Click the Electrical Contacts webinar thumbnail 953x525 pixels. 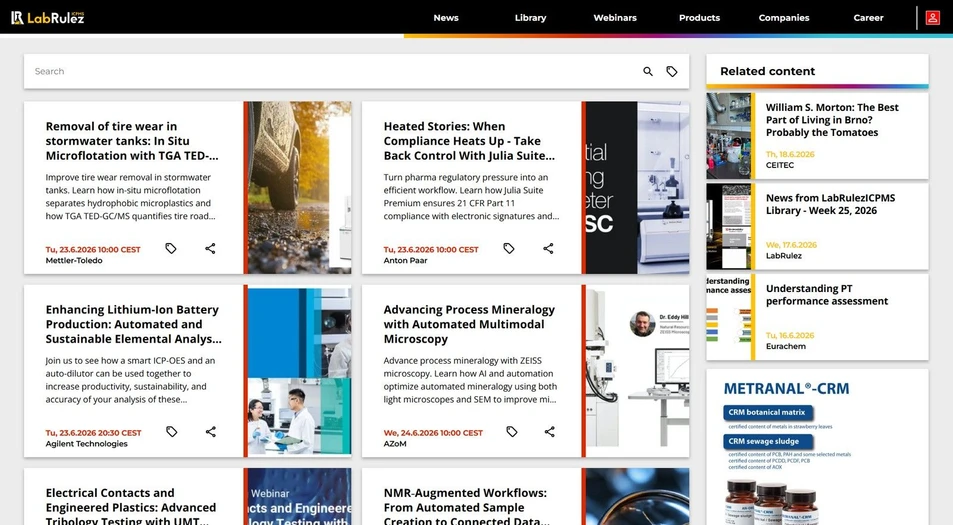[300, 496]
